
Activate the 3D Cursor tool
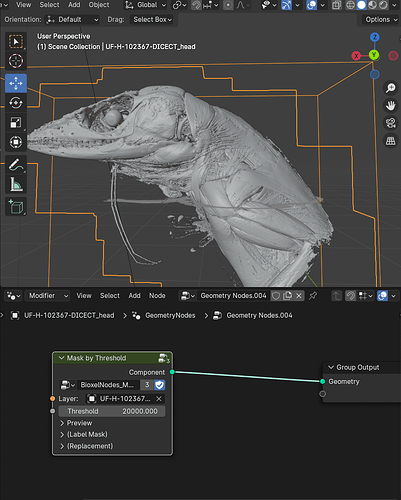(x=16, y=61)
